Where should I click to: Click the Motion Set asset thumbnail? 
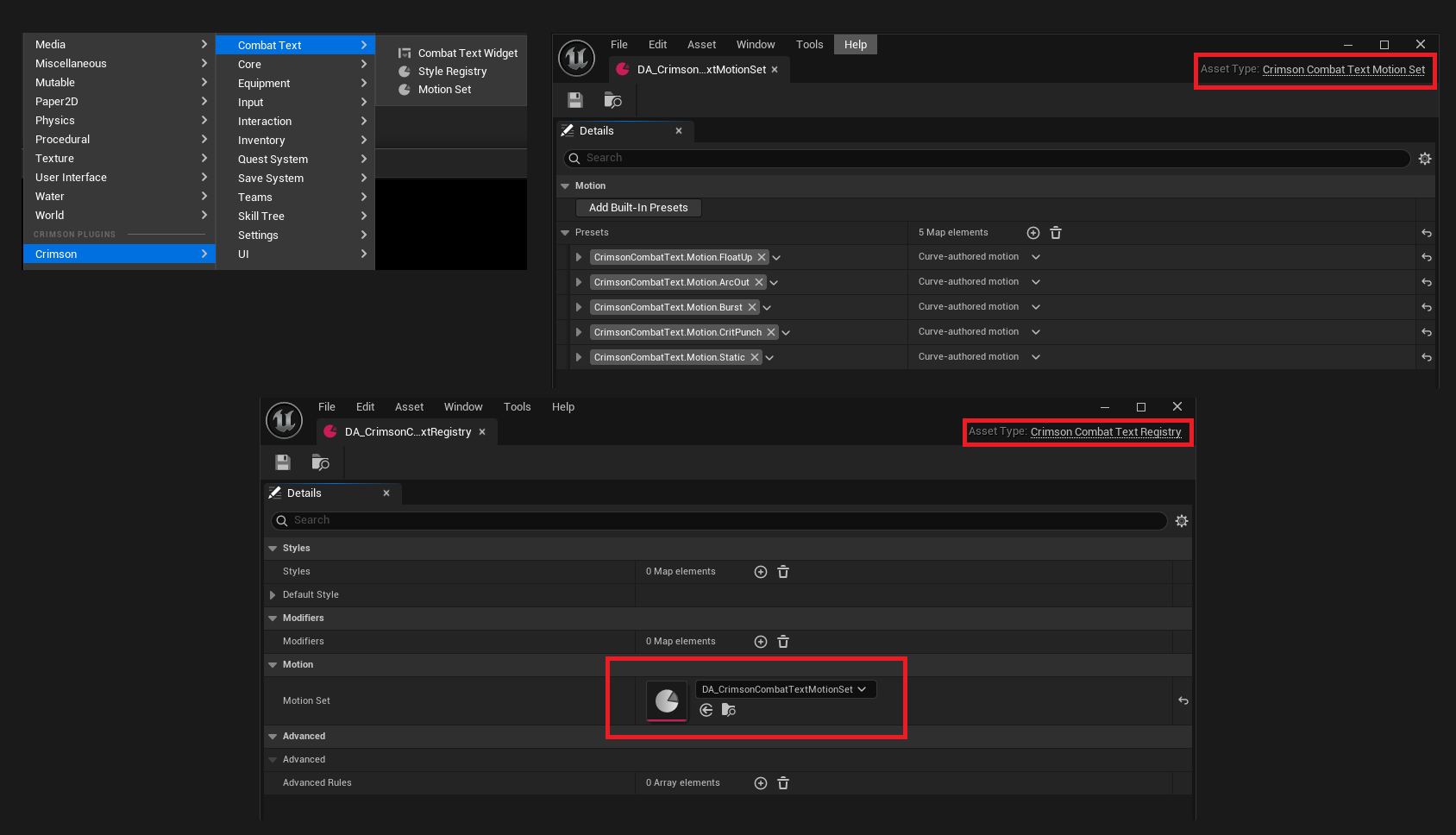pos(667,700)
